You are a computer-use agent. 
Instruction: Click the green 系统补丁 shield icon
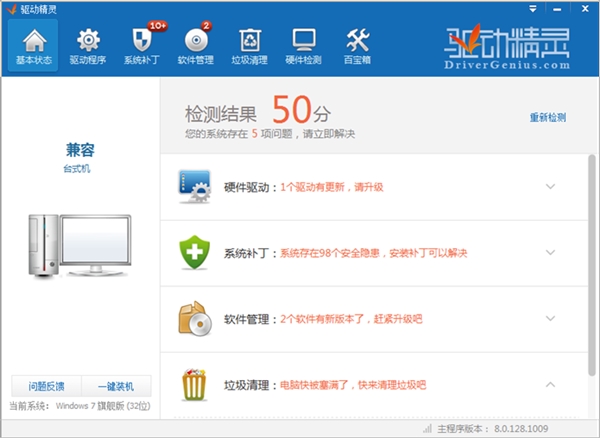(194, 252)
